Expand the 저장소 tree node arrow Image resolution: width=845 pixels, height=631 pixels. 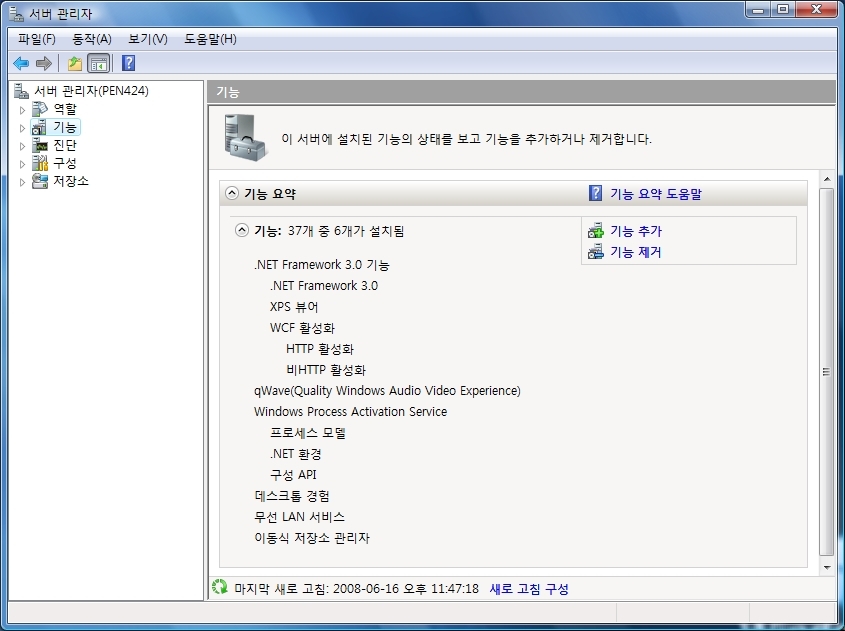22,182
